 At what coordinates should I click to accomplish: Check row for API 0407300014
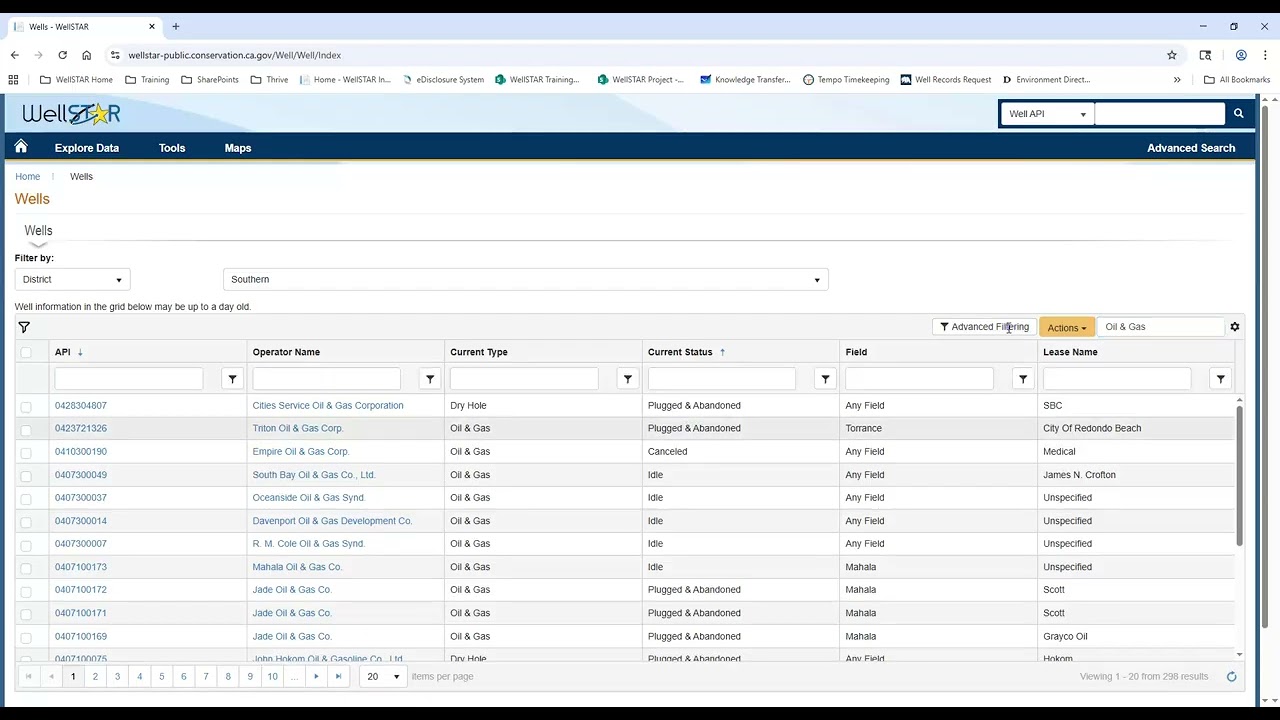point(26,521)
